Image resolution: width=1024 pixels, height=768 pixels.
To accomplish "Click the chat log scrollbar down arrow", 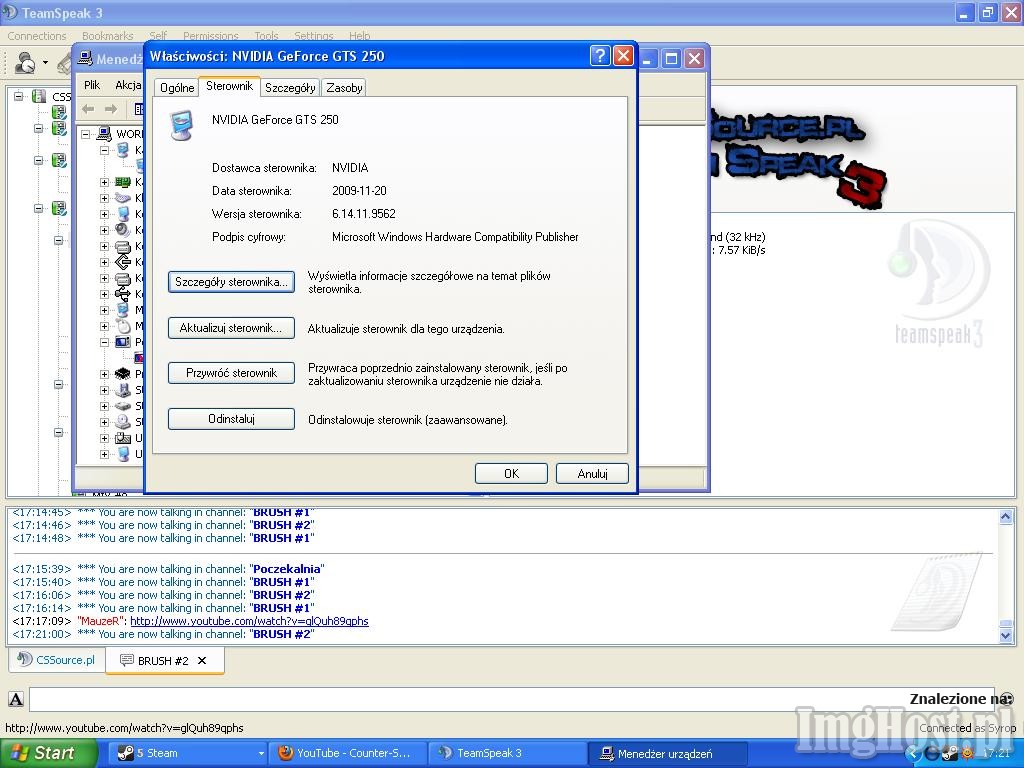I will pos(1006,634).
